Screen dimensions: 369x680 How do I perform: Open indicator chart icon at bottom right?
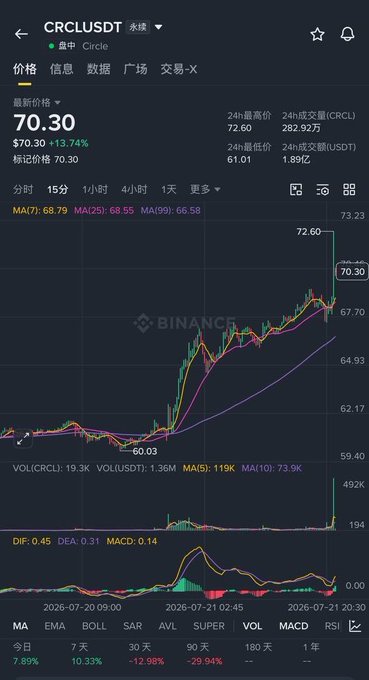click(x=355, y=626)
